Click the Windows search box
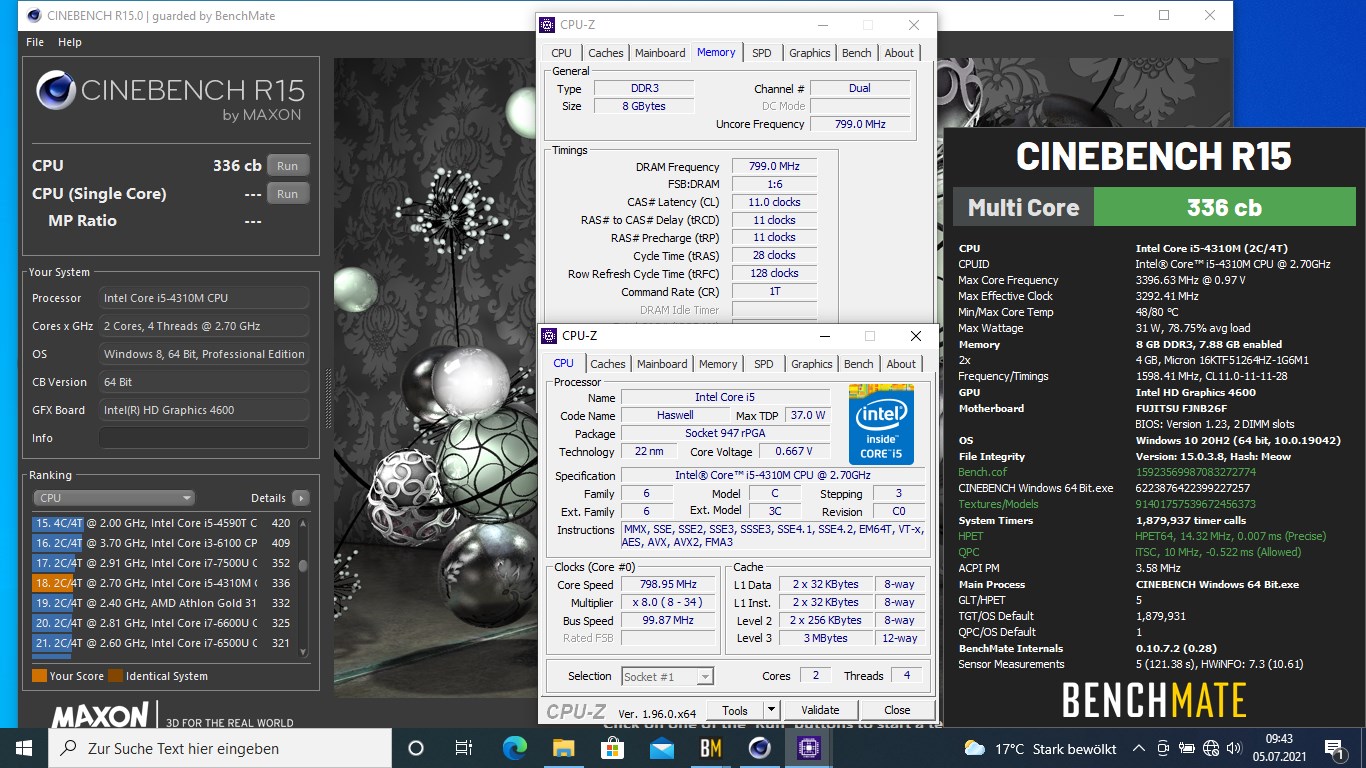 coord(220,748)
